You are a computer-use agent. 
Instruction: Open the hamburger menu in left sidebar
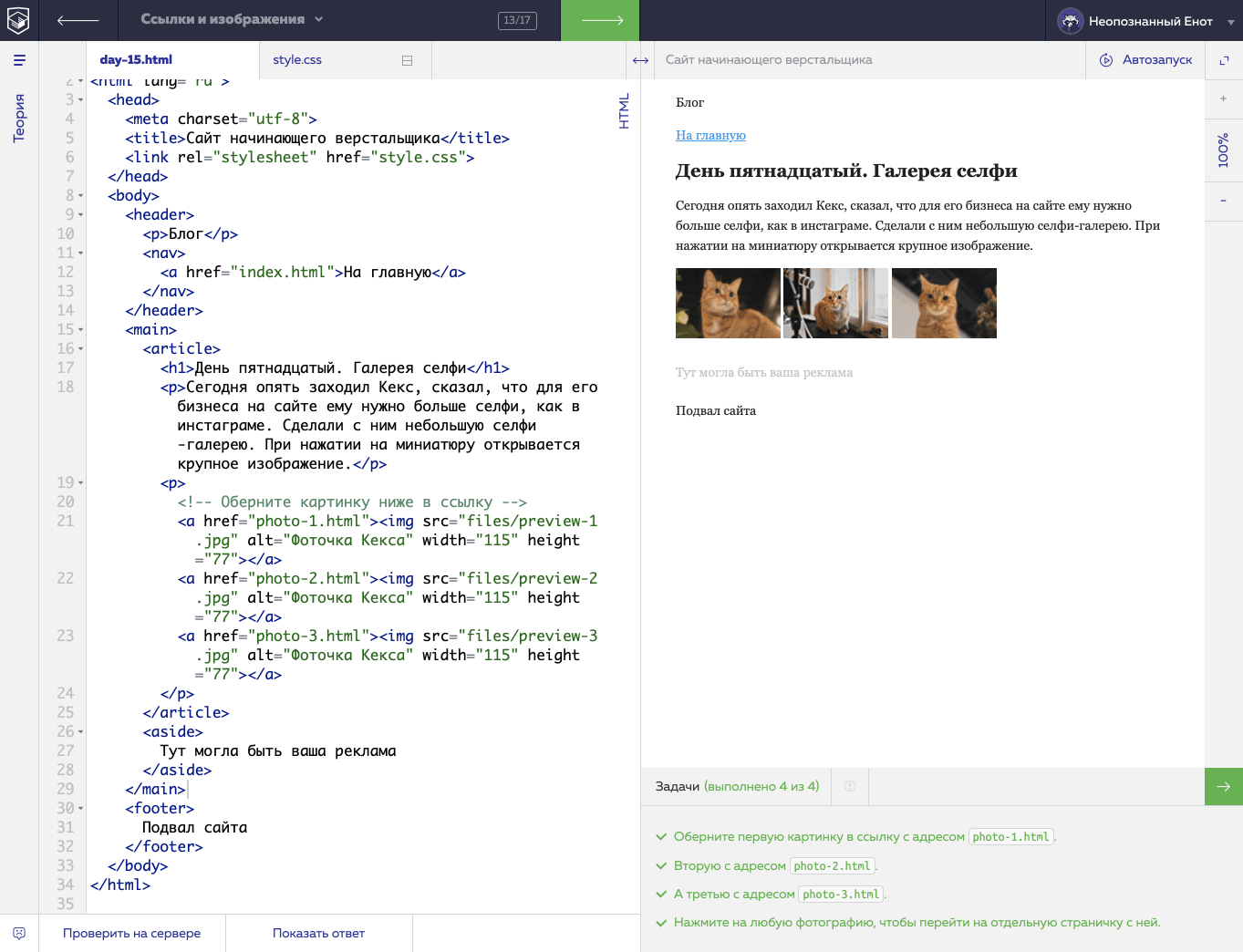[19, 60]
